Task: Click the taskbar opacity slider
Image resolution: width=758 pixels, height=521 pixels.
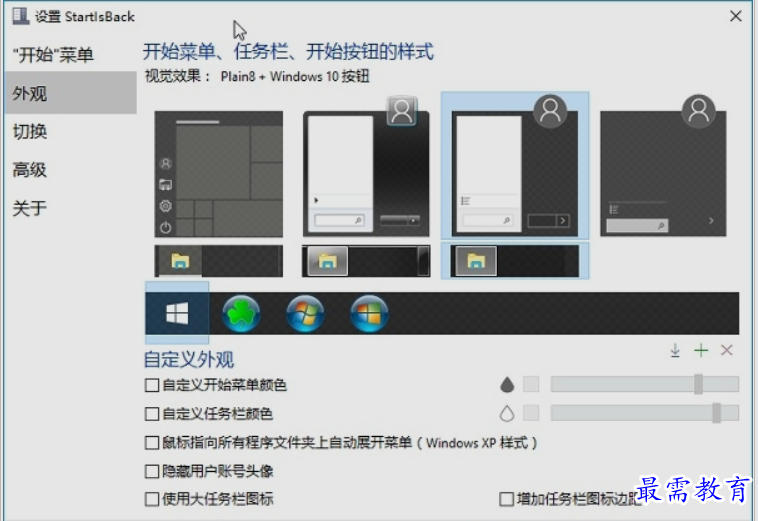Action: [x=645, y=413]
